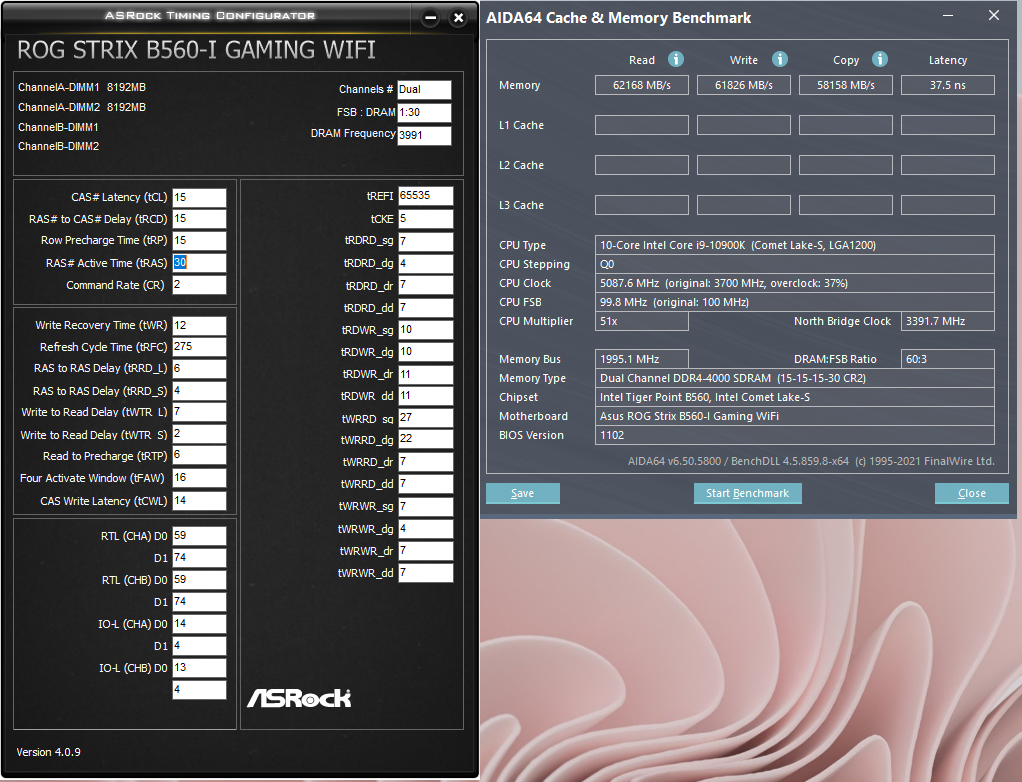Click the DRAM:FSB Ratio value 60:3
This screenshot has height=782, width=1022.
click(948, 359)
